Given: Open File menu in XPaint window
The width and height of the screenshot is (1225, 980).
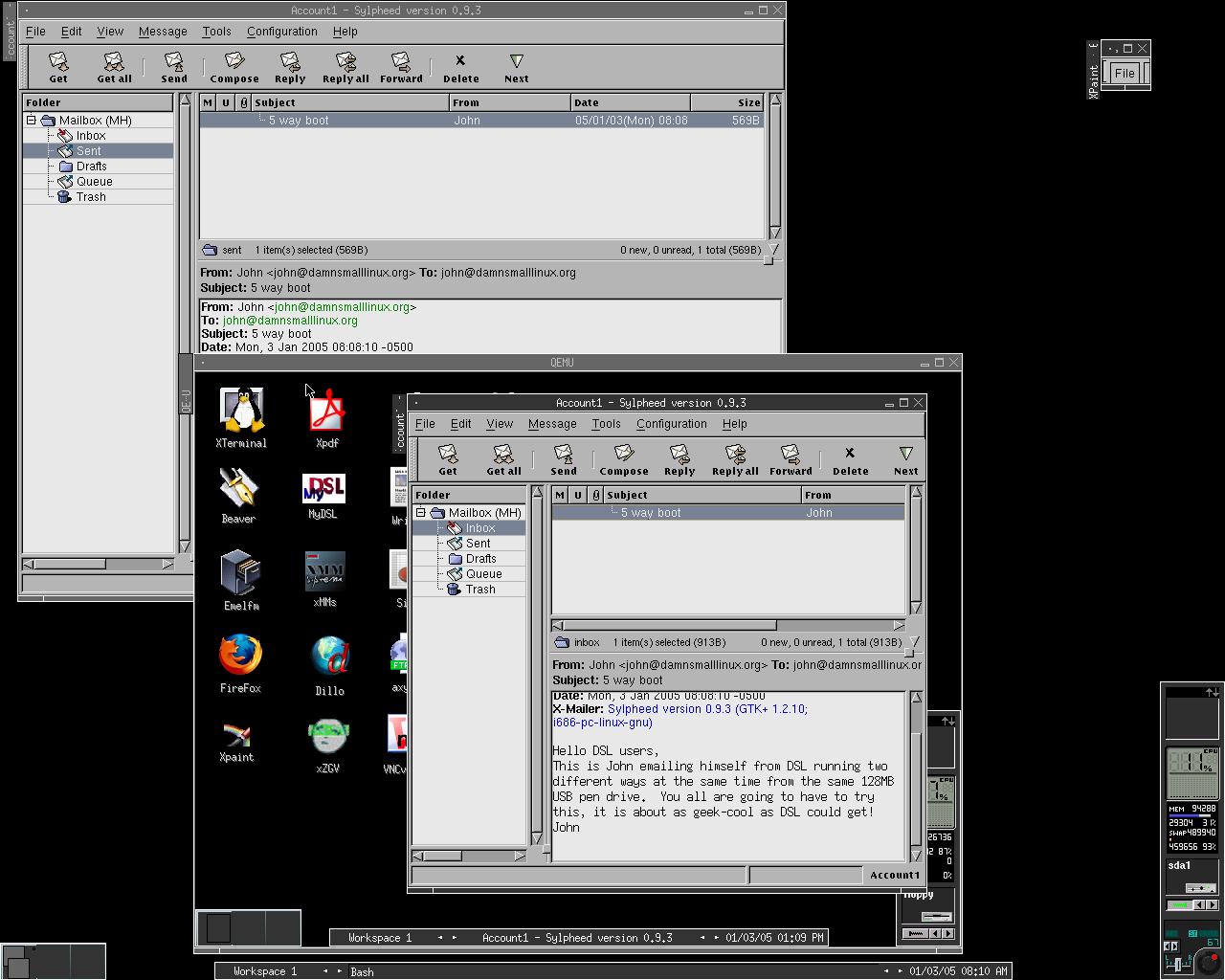Looking at the screenshot, I should [1125, 73].
